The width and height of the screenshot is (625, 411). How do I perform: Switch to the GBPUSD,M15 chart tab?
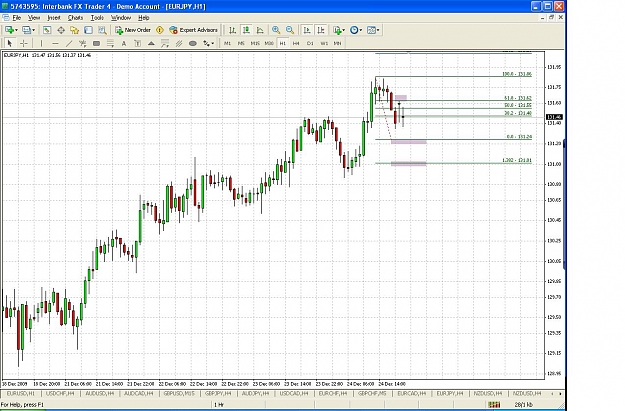pos(179,393)
